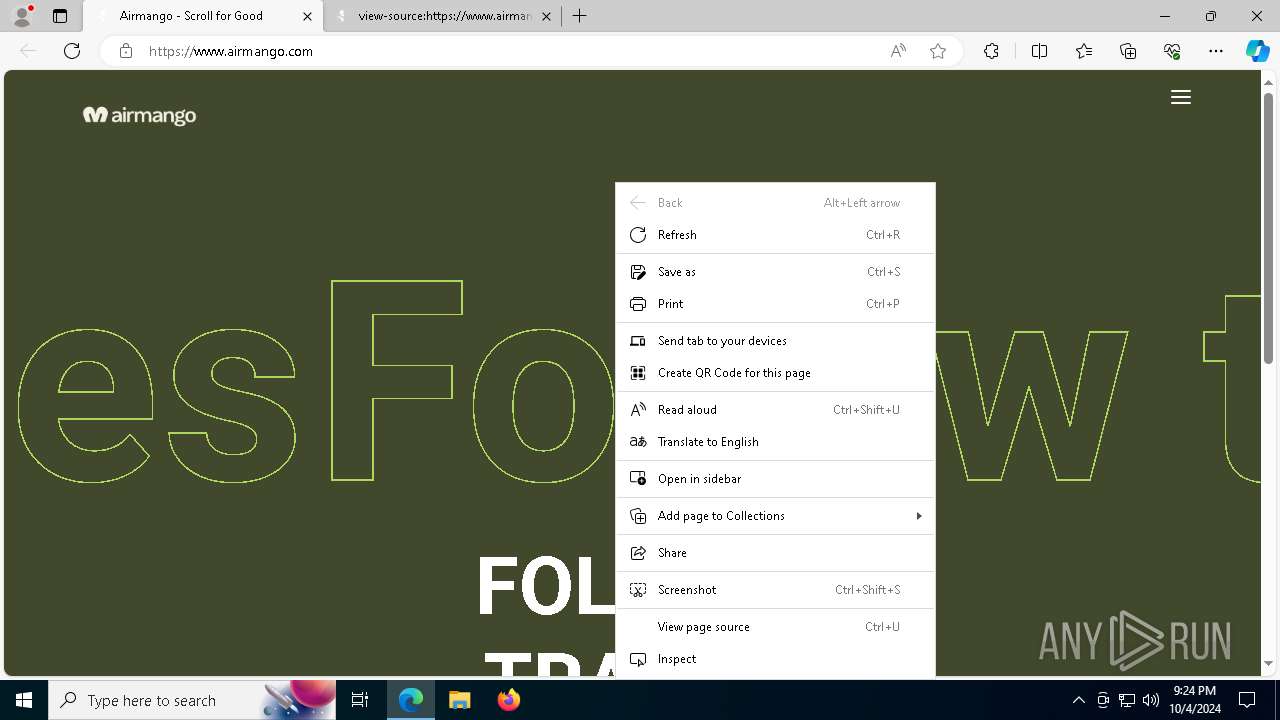Screen dimensions: 1280x720
Task: Focus the address bar URL
Action: tap(231, 51)
